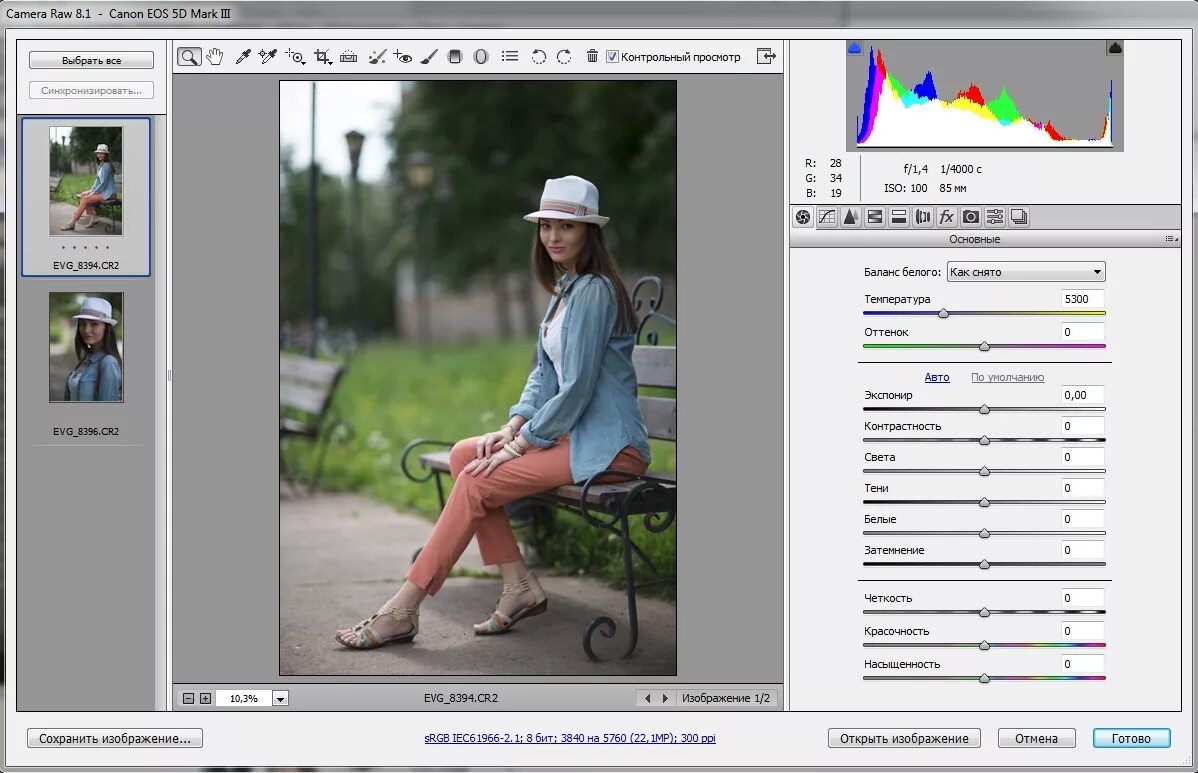Select the Graduated Filter tool
Screen dimensions: 1198x773
[x=455, y=57]
